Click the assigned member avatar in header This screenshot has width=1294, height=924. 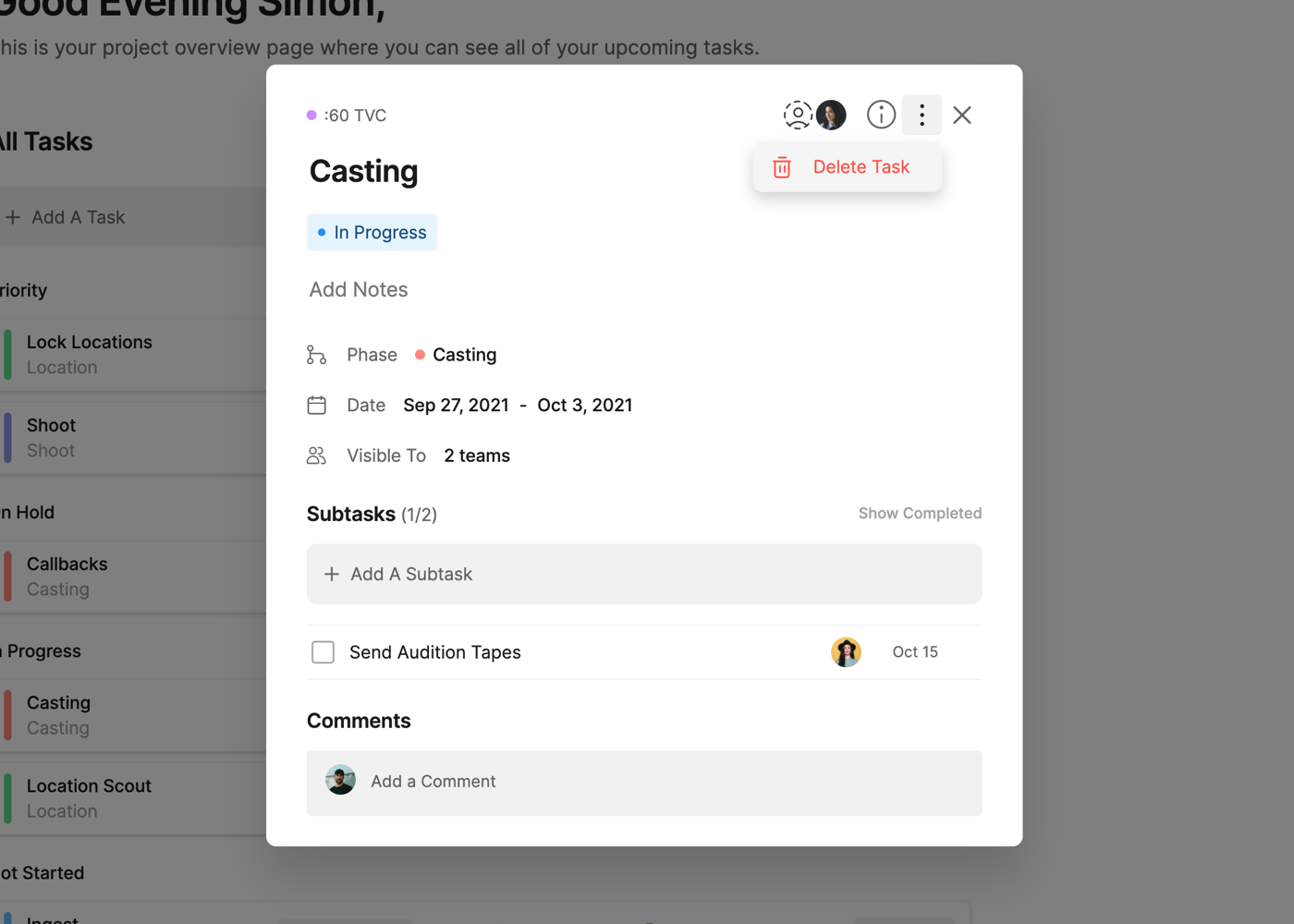point(831,115)
